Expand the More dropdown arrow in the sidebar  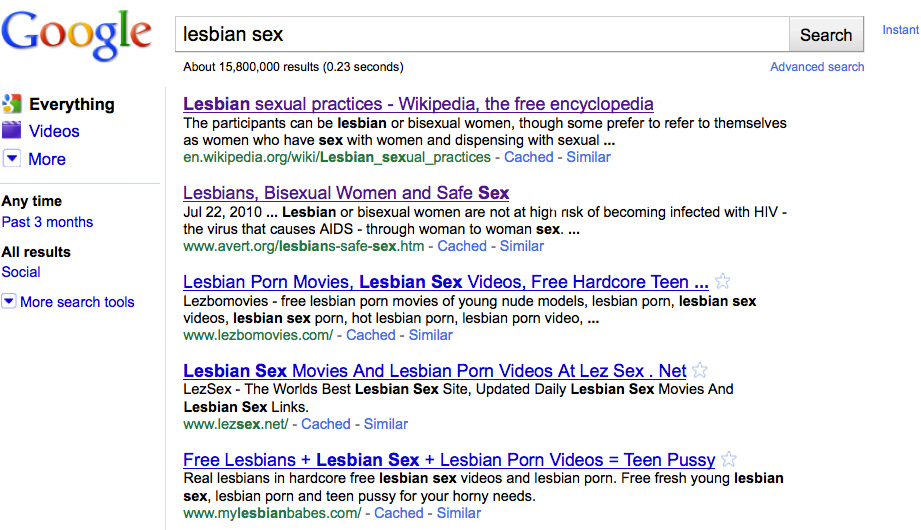coord(12,159)
